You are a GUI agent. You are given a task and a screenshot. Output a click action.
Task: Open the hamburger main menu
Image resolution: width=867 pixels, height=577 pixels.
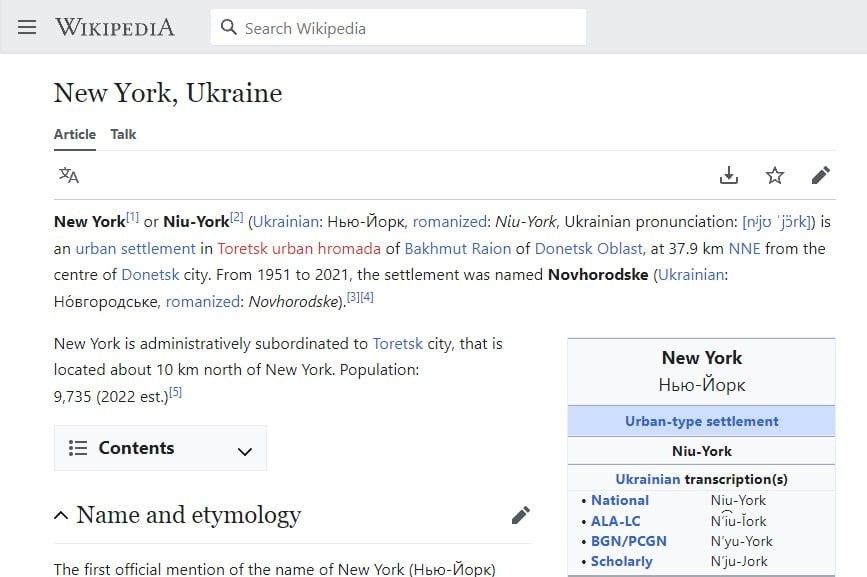pos(27,27)
